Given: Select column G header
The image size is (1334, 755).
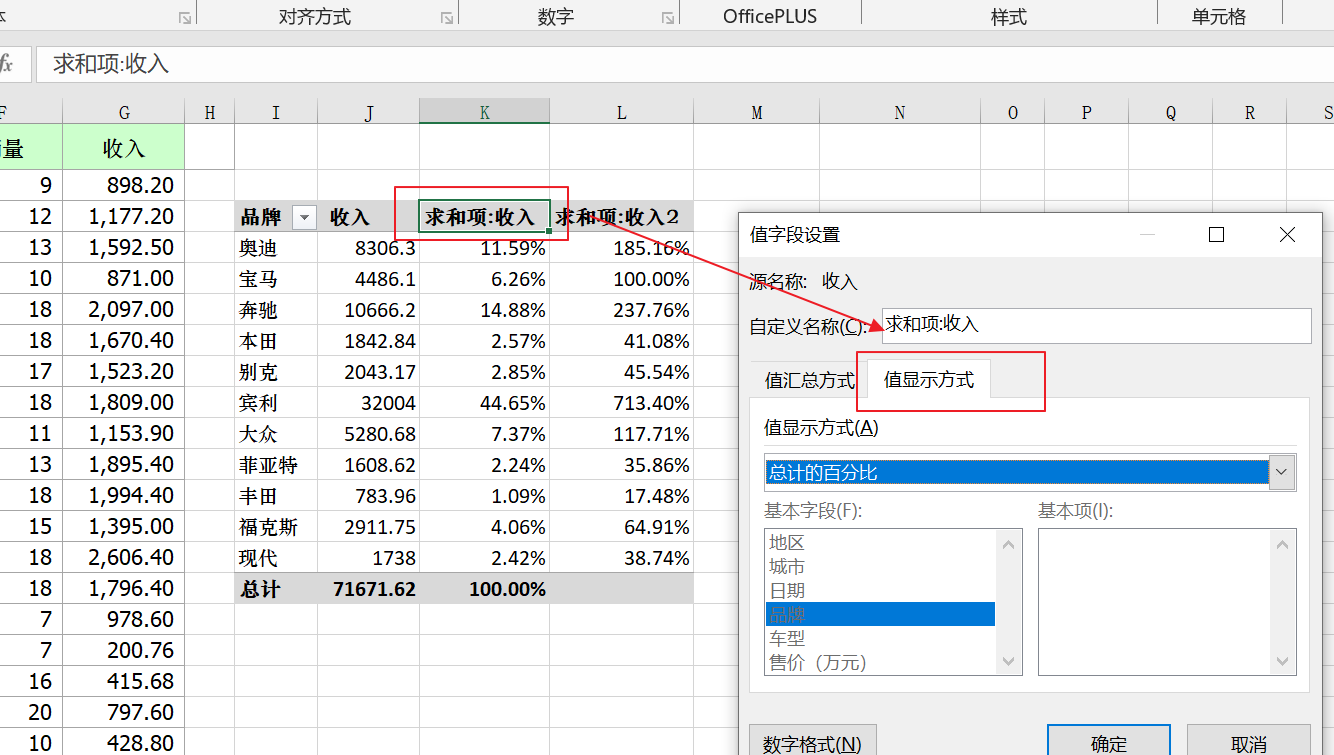Looking at the screenshot, I should (124, 112).
